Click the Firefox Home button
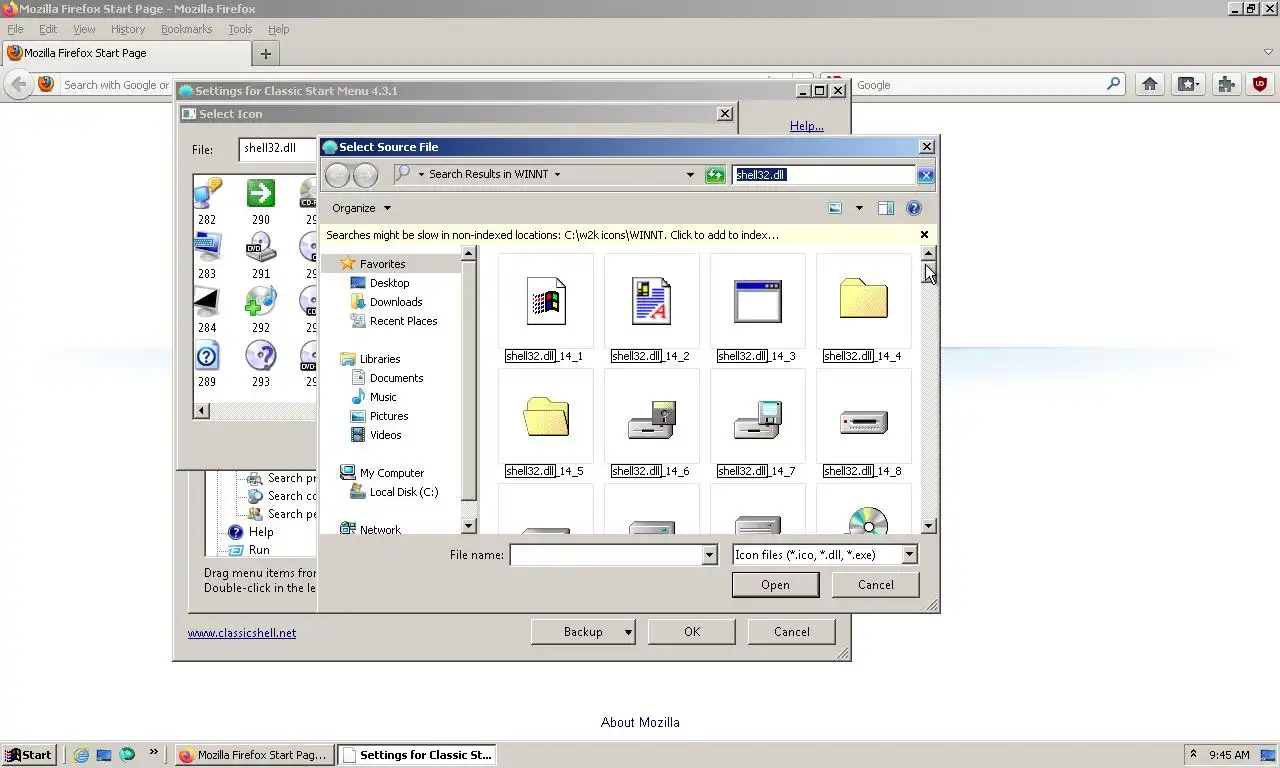This screenshot has height=768, width=1280. [1150, 85]
